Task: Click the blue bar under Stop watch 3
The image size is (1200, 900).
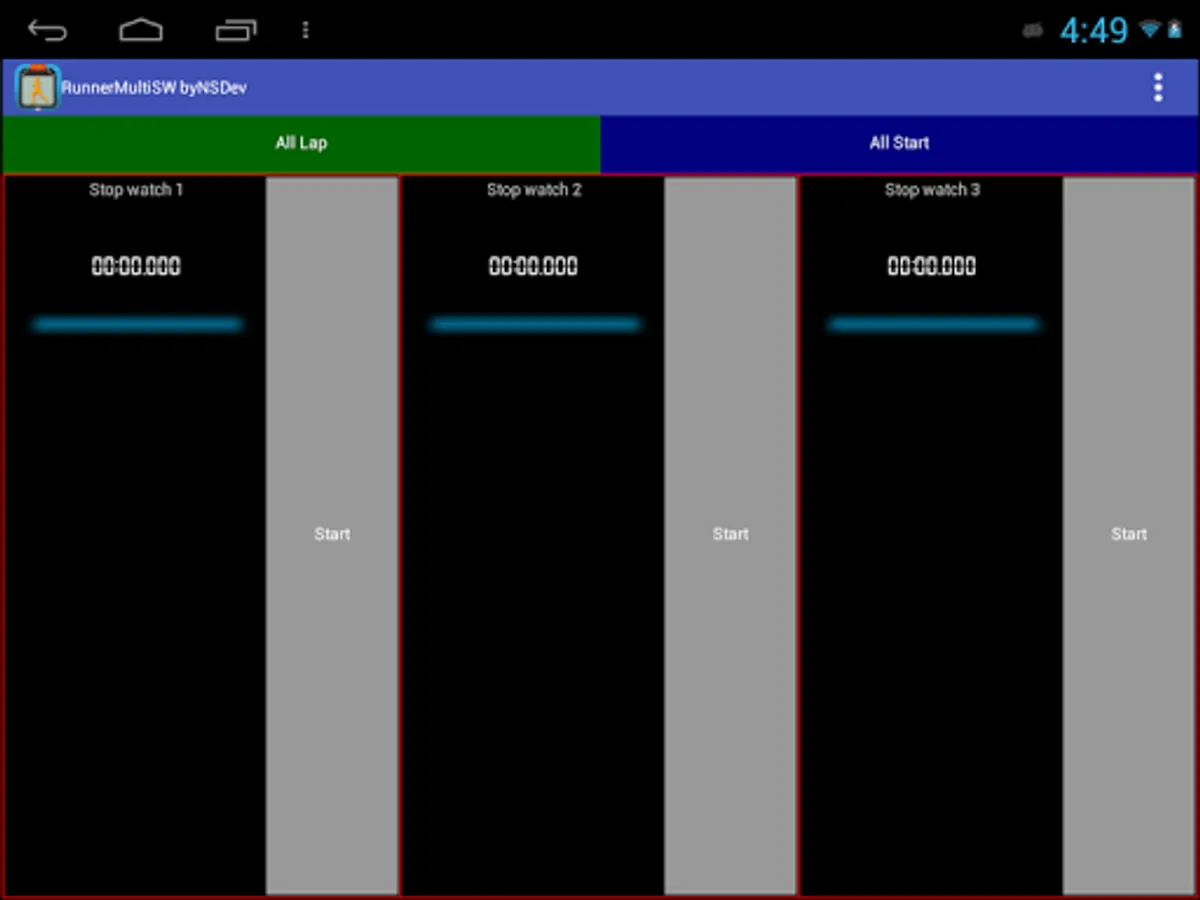Action: click(x=933, y=324)
